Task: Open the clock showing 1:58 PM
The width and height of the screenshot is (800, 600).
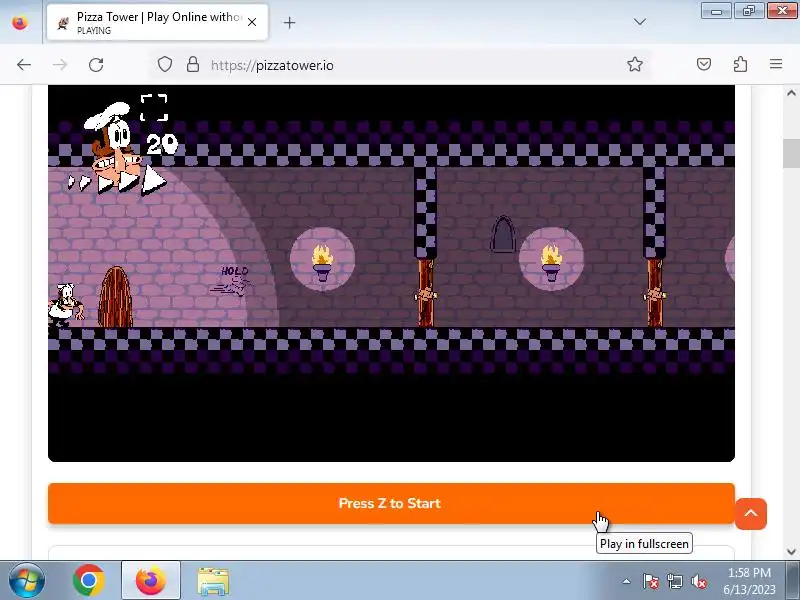Action: [749, 581]
